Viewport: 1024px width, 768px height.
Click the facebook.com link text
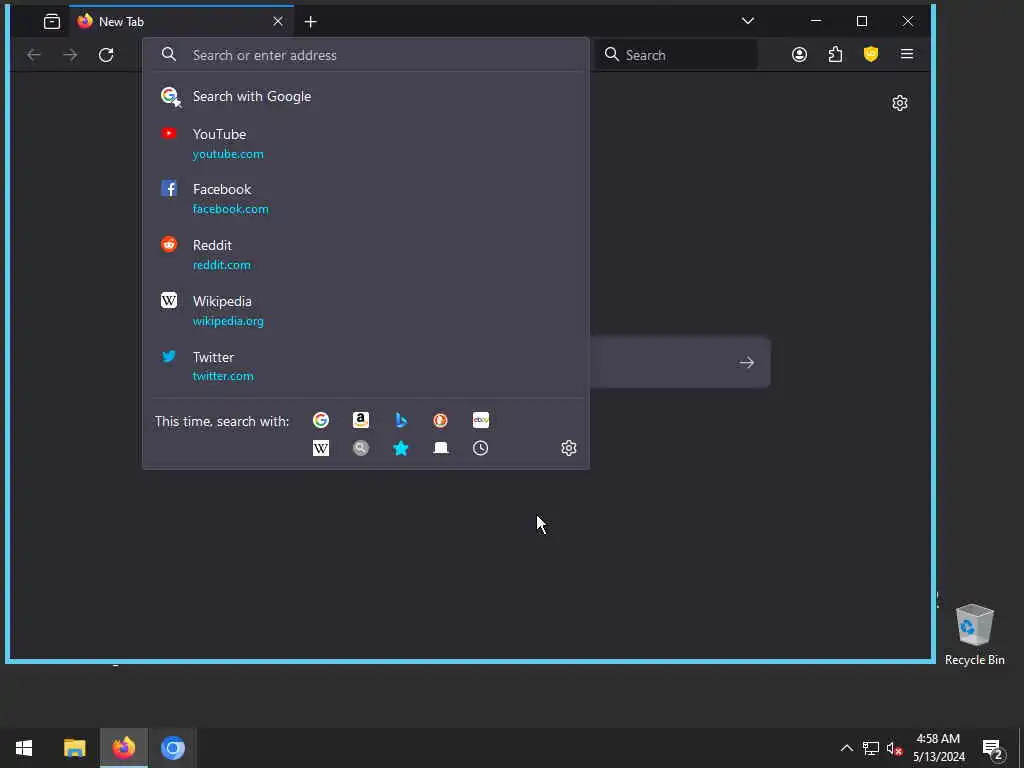click(x=231, y=209)
